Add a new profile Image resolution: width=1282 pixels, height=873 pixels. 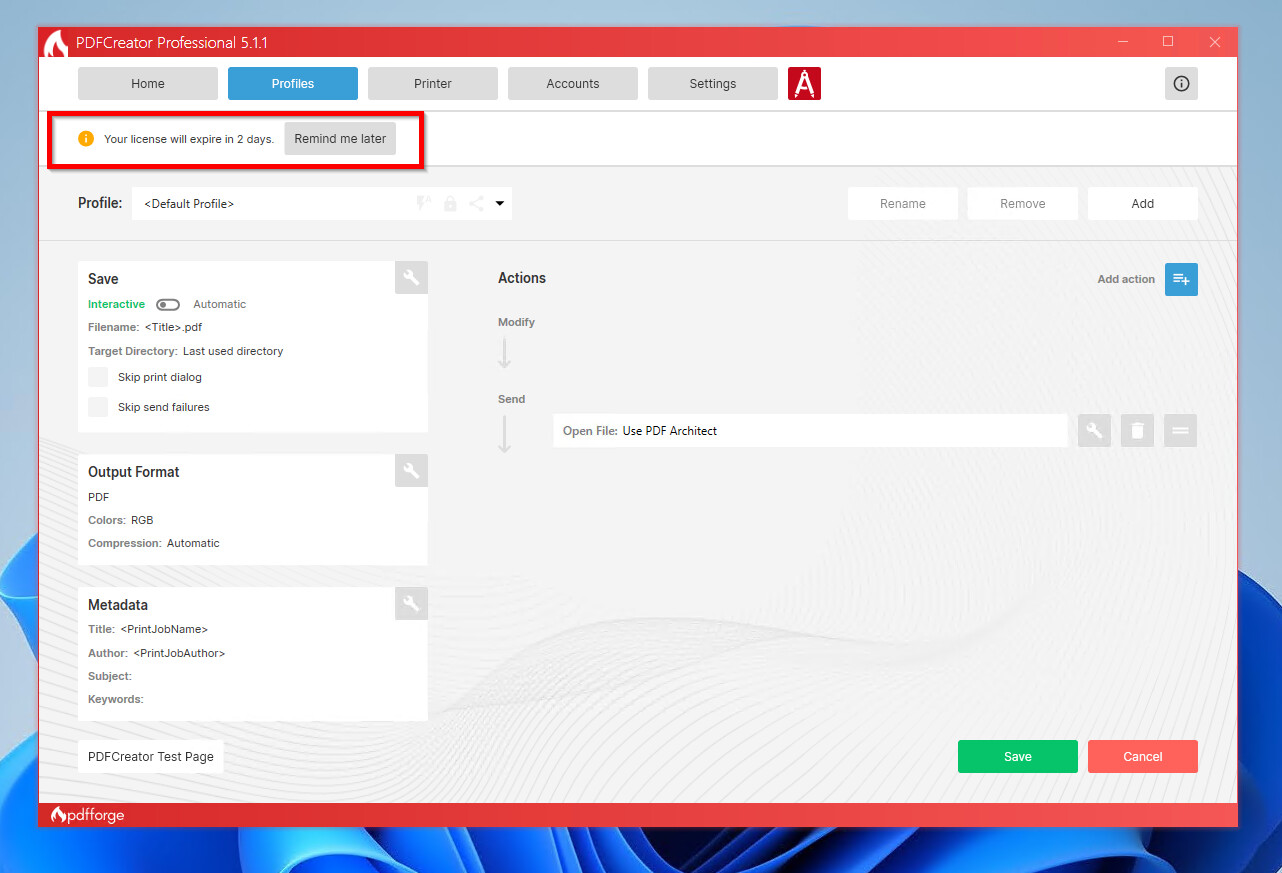1143,204
